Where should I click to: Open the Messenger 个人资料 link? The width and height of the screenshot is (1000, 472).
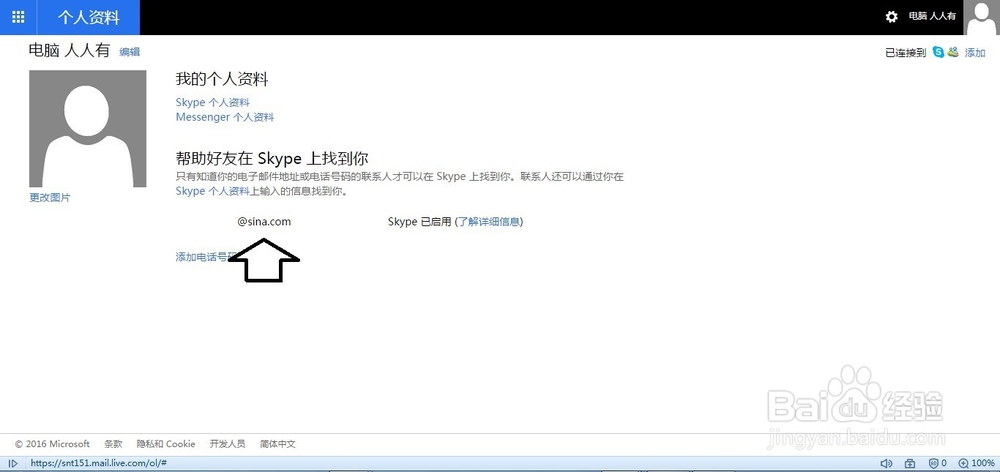pos(224,117)
